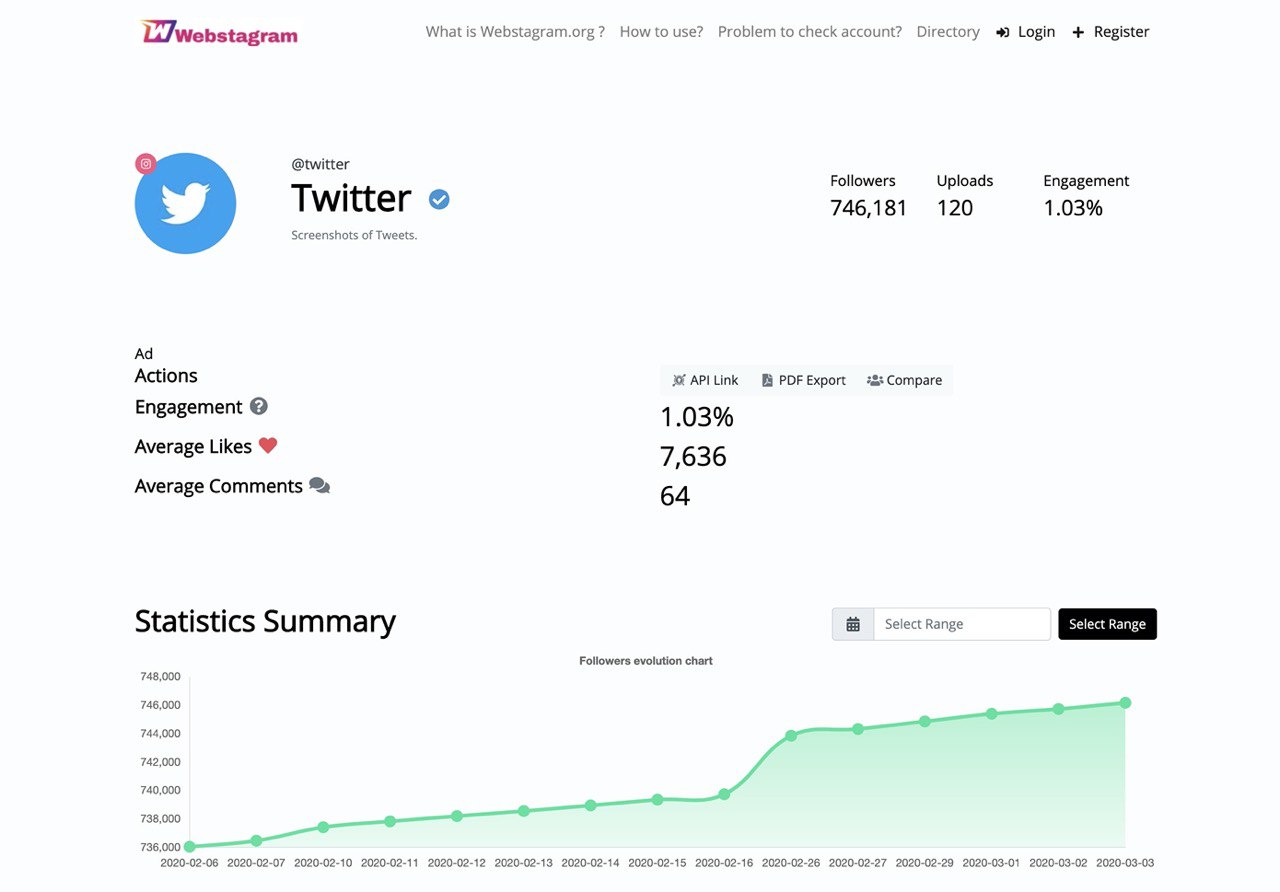This screenshot has height=892, width=1280.
Task: Click the Webstagram logo
Action: point(220,33)
